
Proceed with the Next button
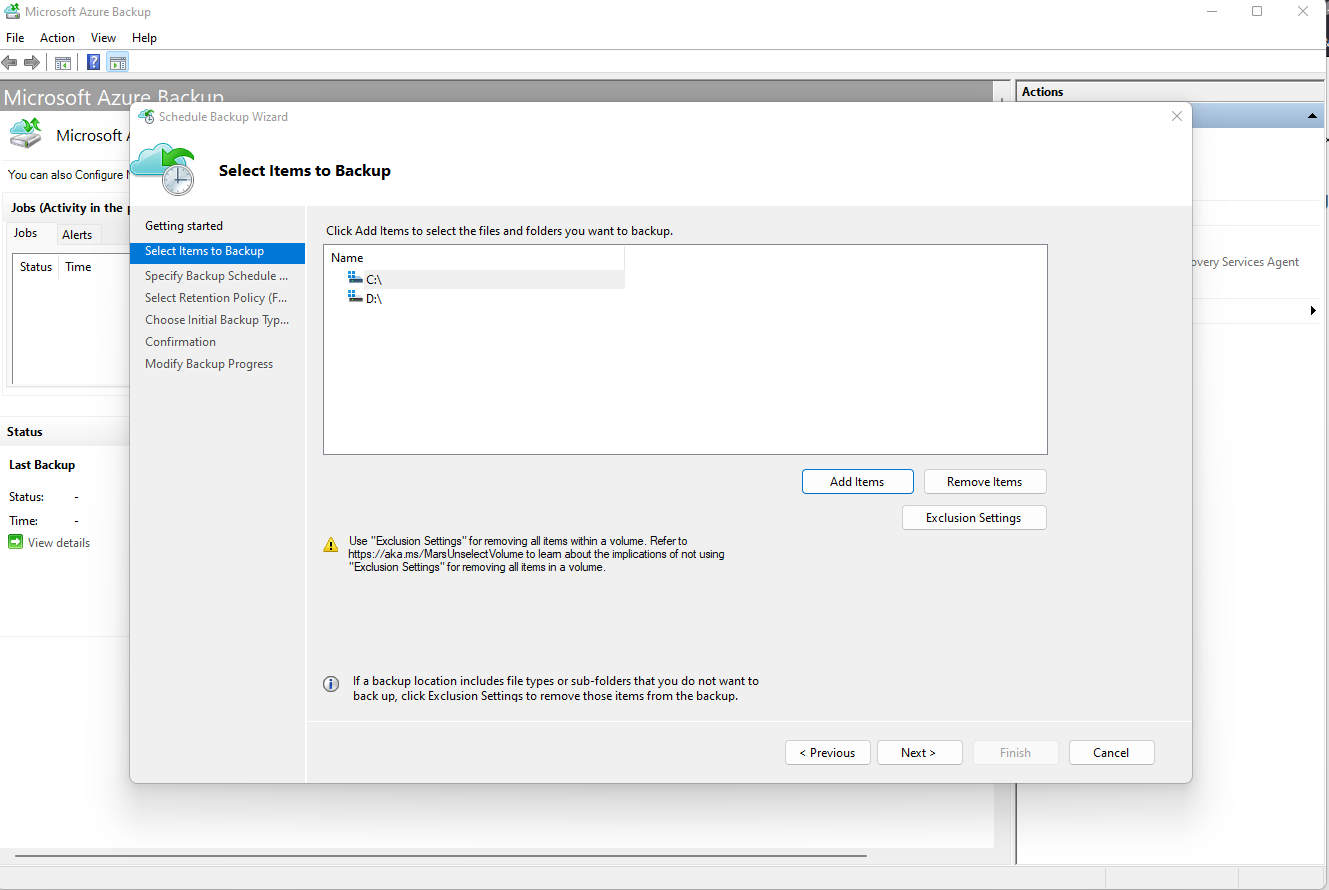[919, 752]
